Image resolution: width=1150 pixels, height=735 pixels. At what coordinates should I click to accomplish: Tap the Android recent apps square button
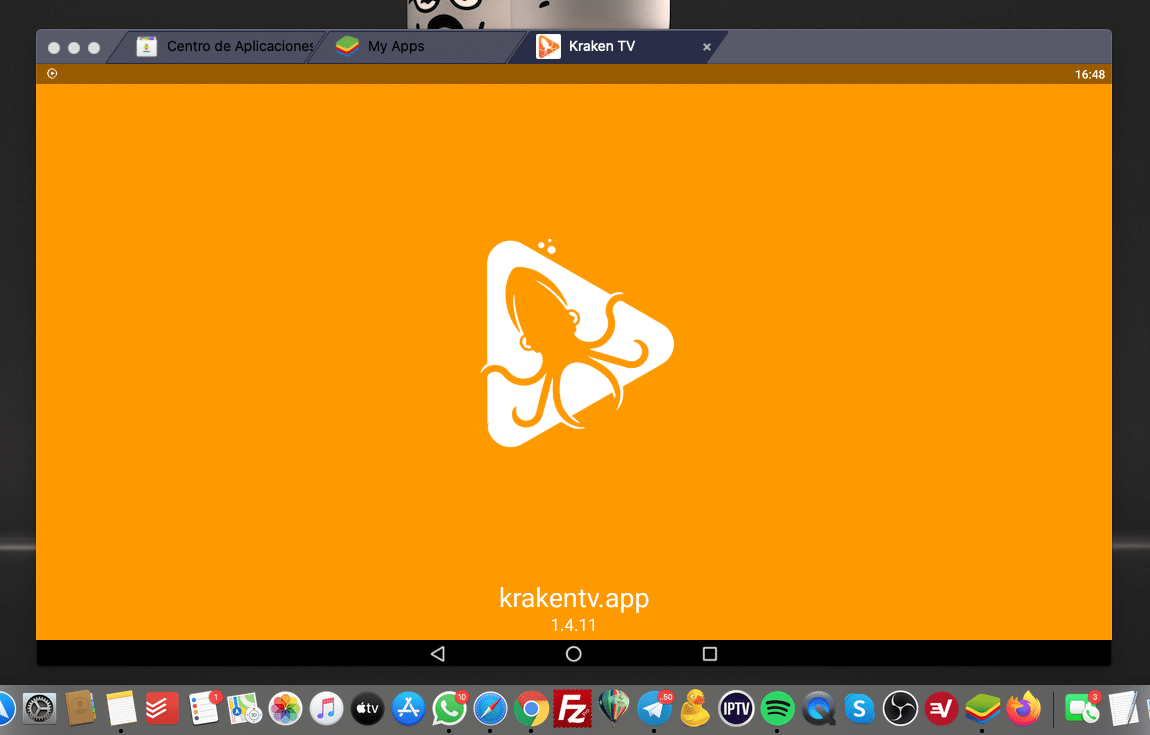709,654
